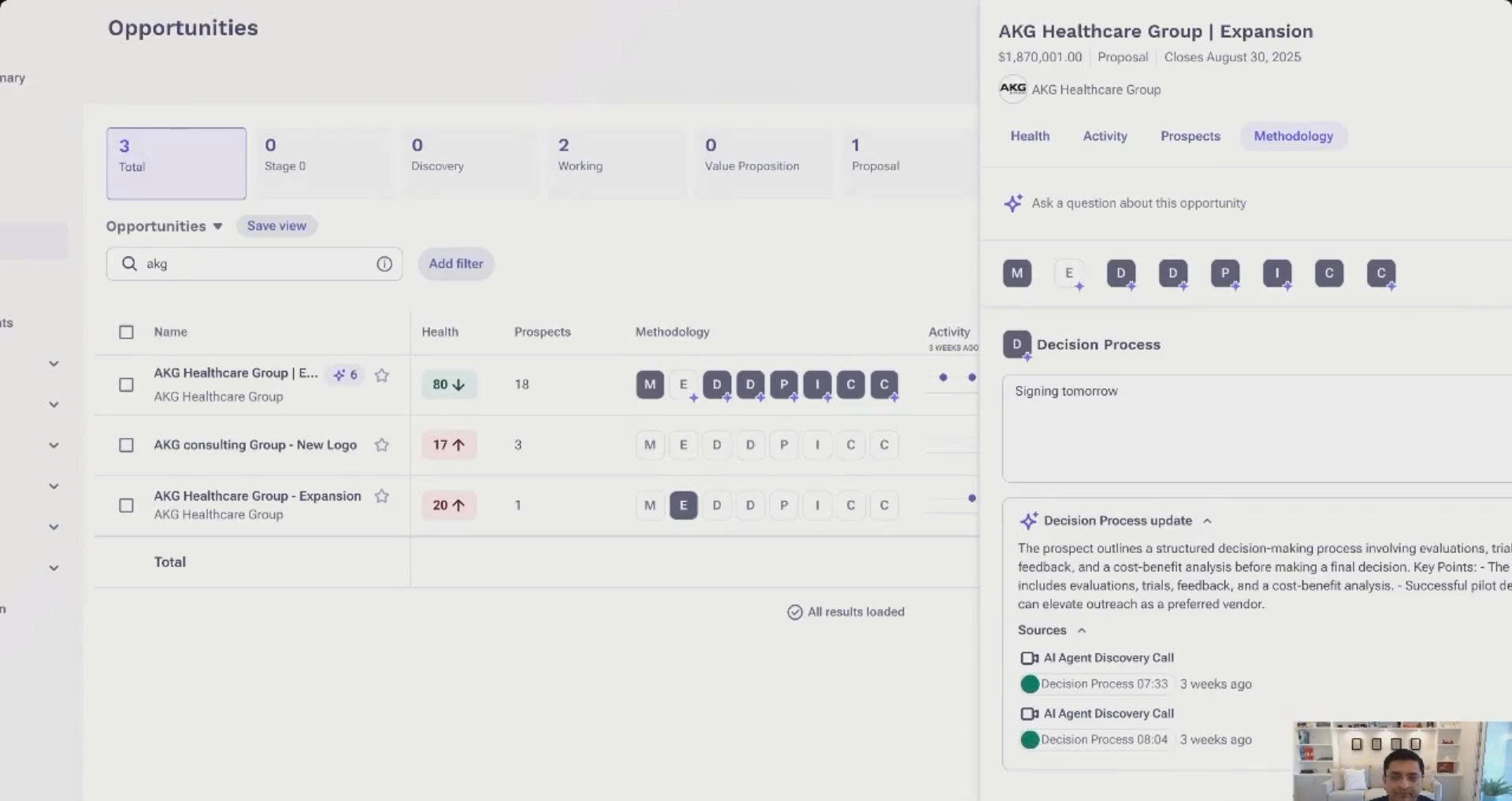Check the AKG consulting Group row checkbox
This screenshot has height=801, width=1512.
click(126, 445)
